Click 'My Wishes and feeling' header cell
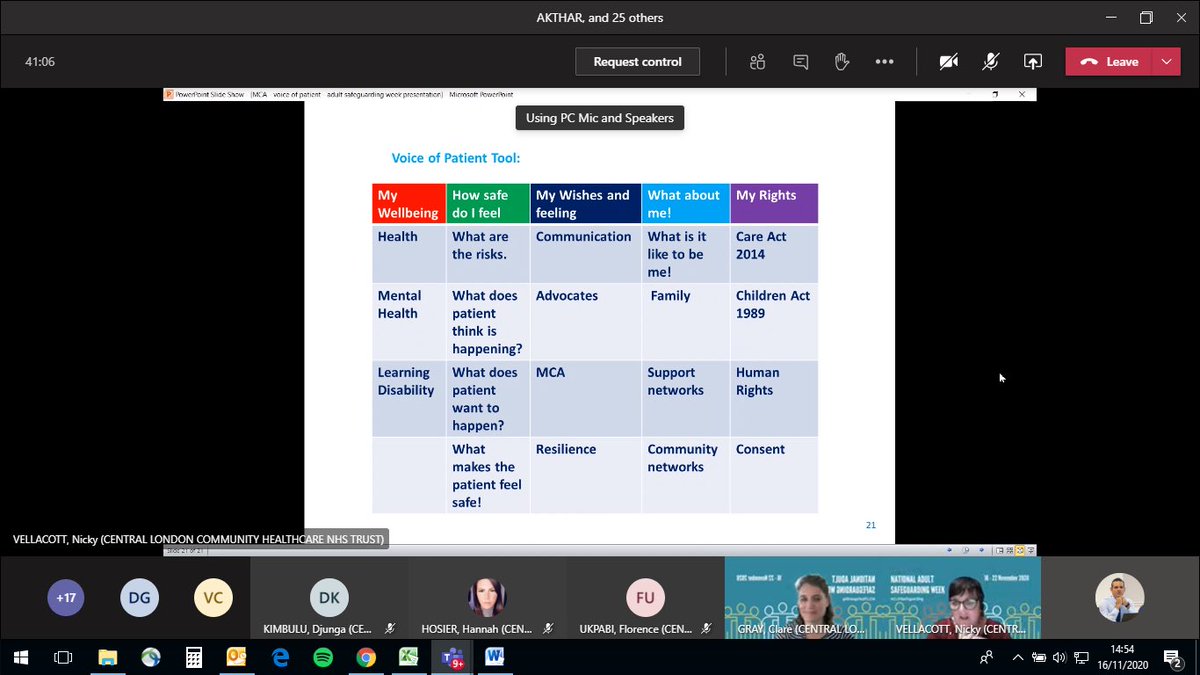 586,203
